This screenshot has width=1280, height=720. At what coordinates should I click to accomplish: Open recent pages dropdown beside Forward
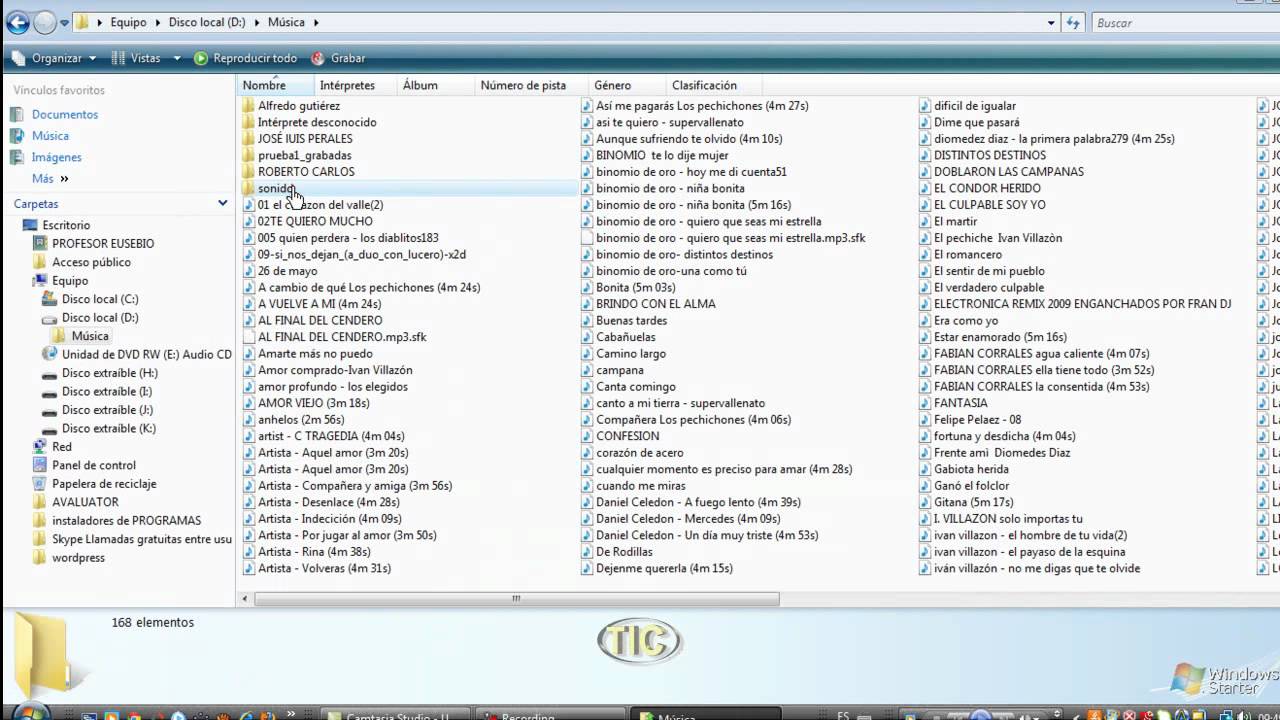(x=66, y=22)
